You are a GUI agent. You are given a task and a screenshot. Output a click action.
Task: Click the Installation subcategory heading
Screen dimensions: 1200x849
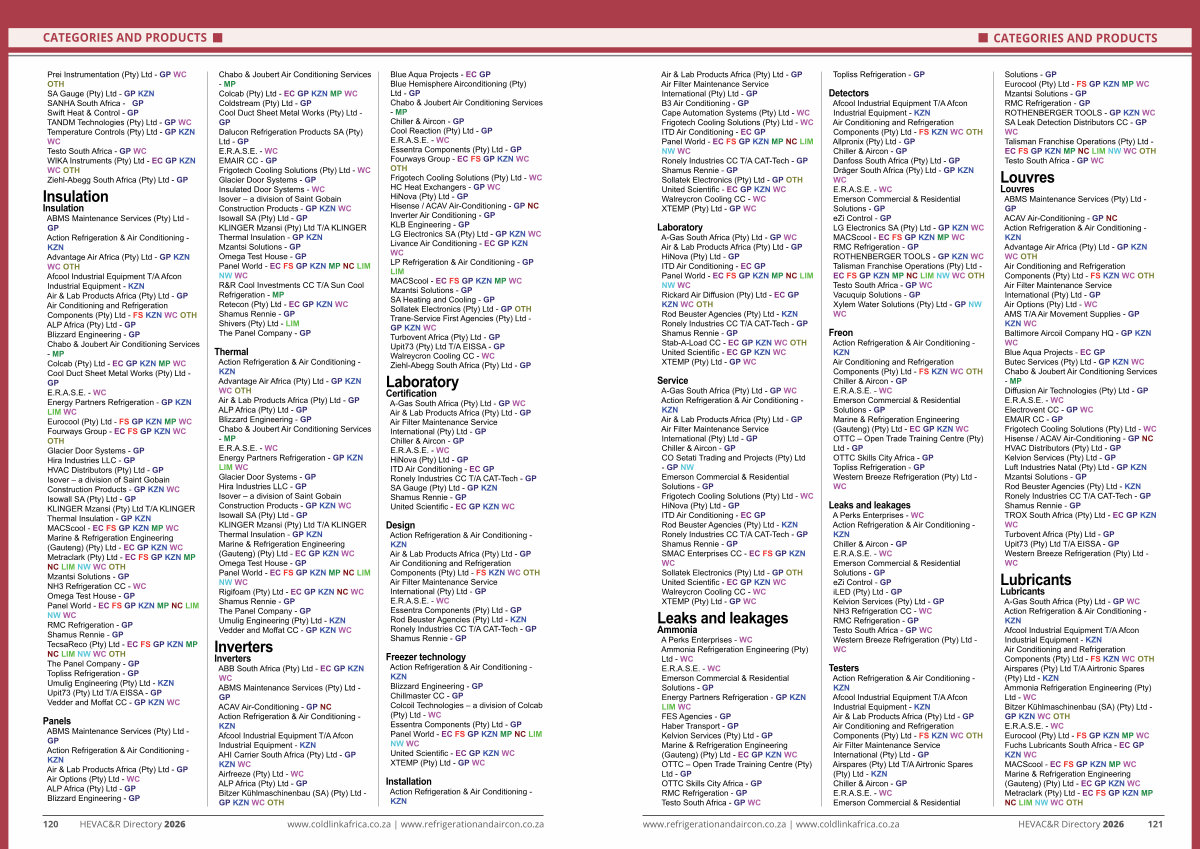point(409,782)
